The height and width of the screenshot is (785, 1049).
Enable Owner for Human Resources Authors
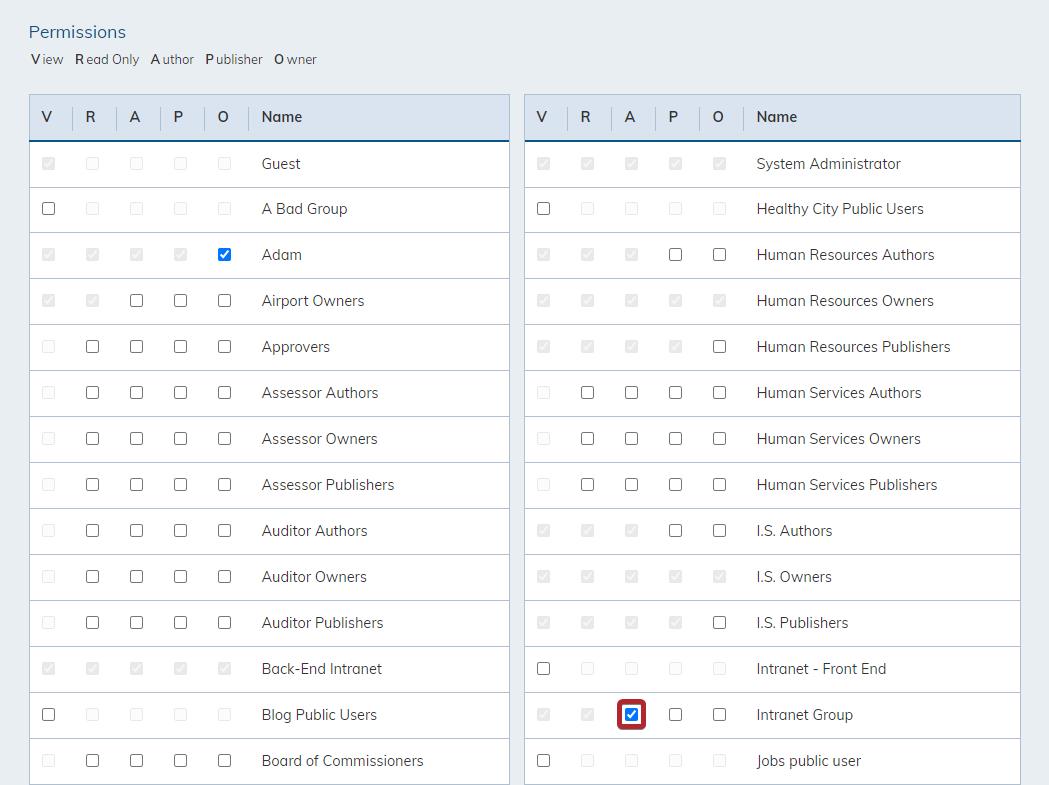click(719, 255)
